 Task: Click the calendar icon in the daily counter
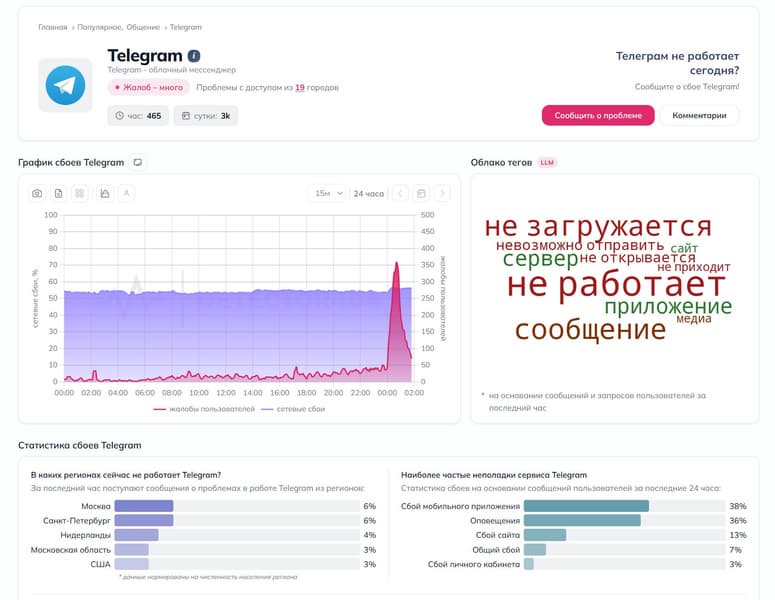point(186,116)
